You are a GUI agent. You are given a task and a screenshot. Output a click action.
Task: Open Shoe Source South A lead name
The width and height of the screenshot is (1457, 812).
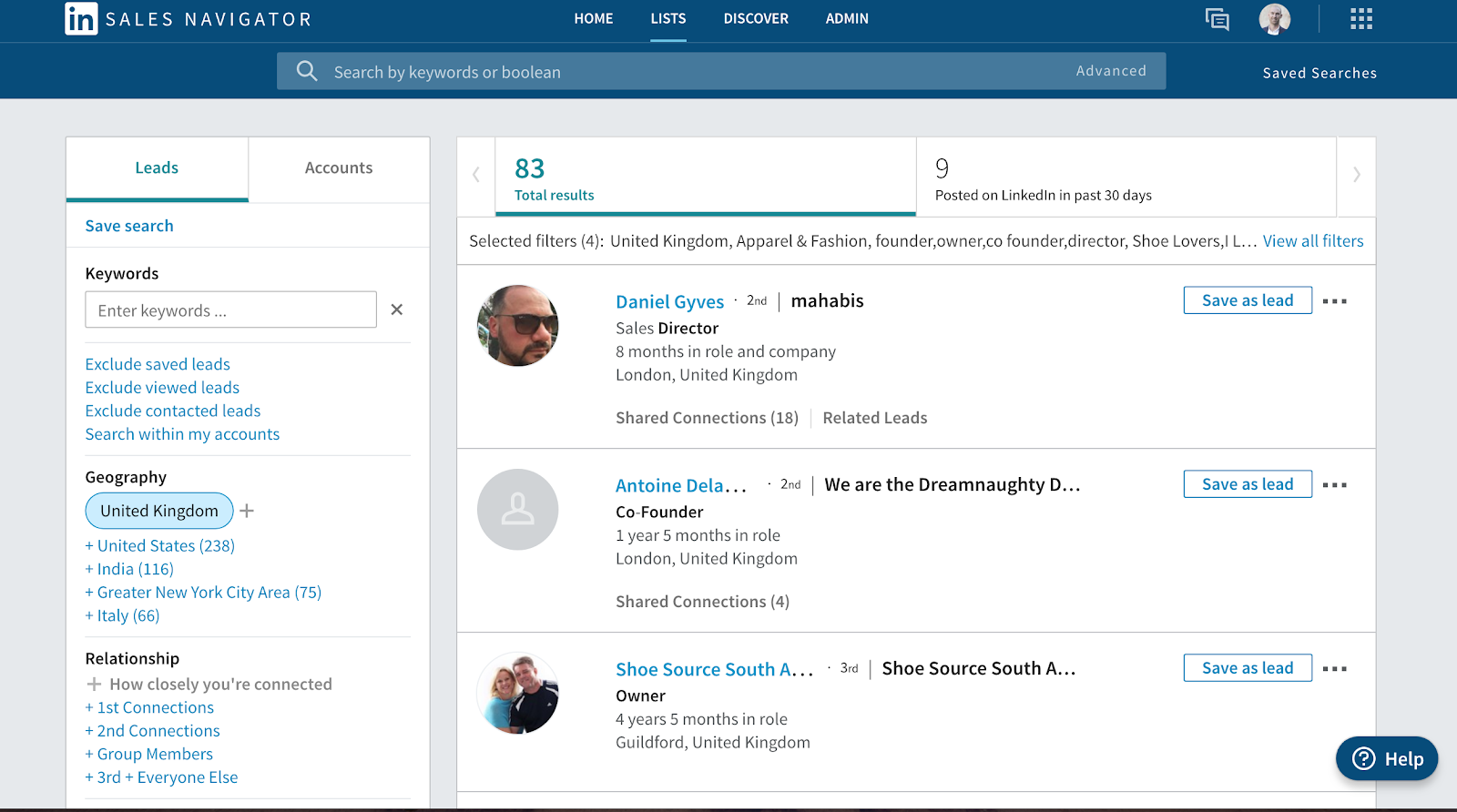coord(715,670)
